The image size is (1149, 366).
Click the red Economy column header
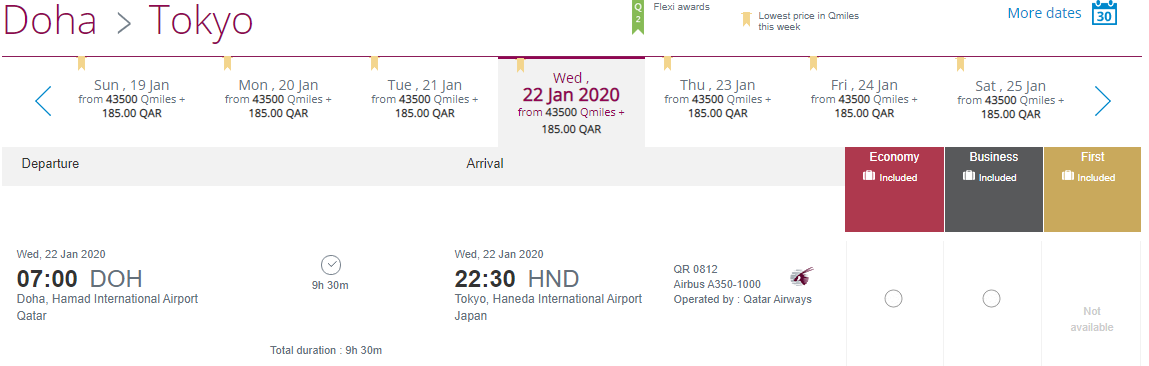click(x=894, y=189)
